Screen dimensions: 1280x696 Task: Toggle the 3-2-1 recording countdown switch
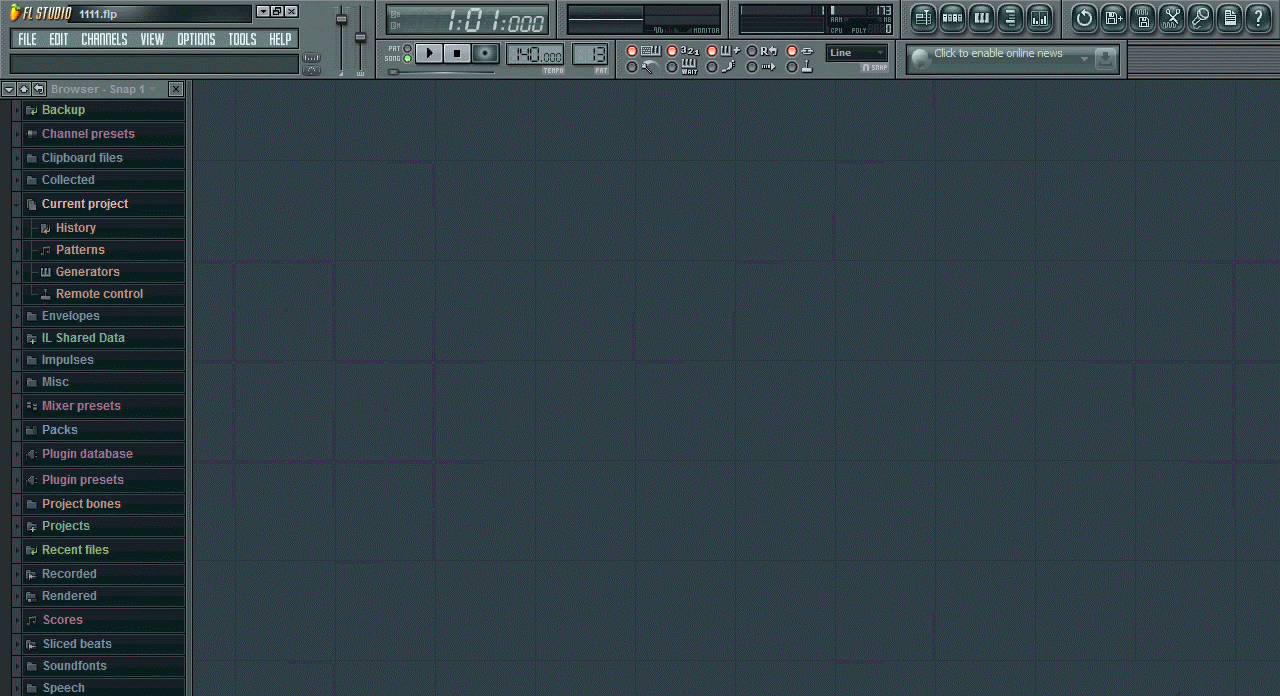pos(672,51)
